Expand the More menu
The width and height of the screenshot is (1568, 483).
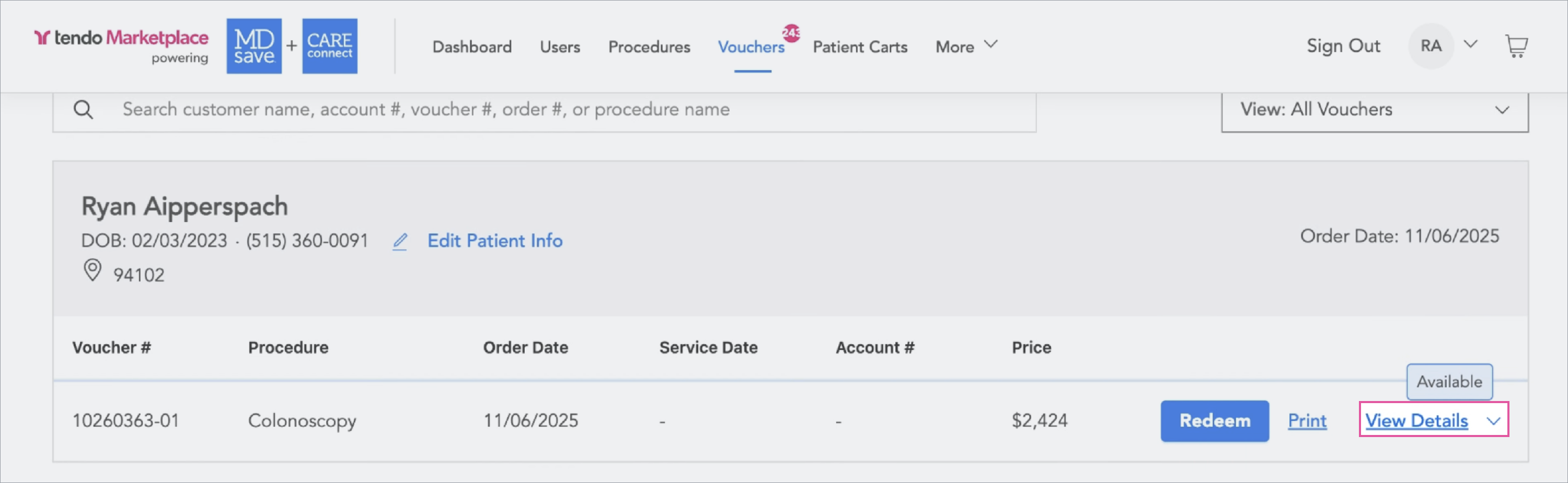tap(966, 46)
